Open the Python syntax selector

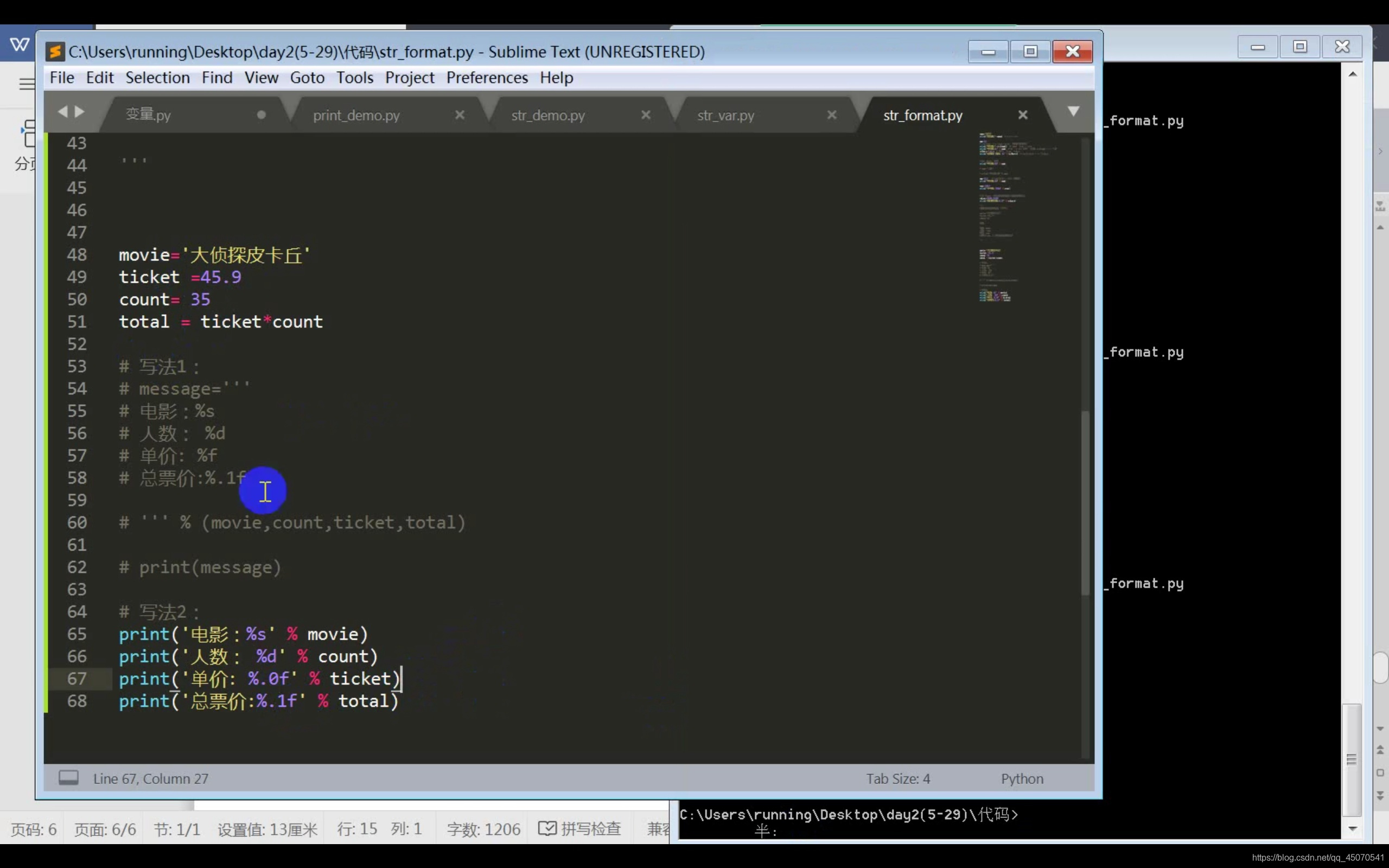pyautogui.click(x=1022, y=778)
